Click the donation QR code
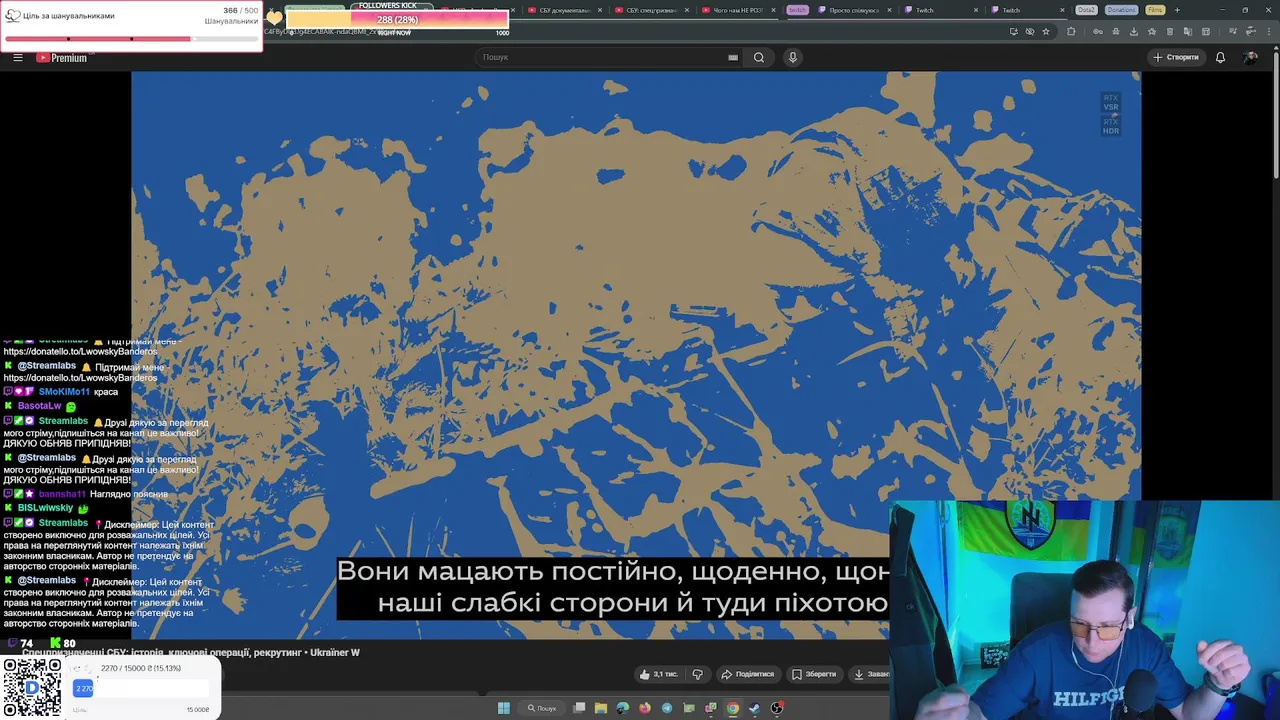Image resolution: width=1280 pixels, height=720 pixels. [32, 688]
